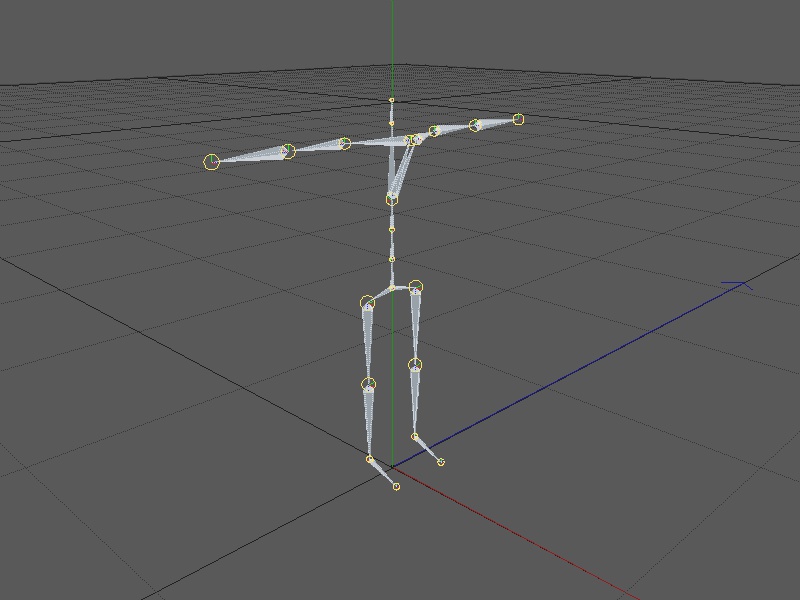800x600 pixels.
Task: Select the hand-tip joint of the long viewer's-left arm
Action: click(x=211, y=162)
